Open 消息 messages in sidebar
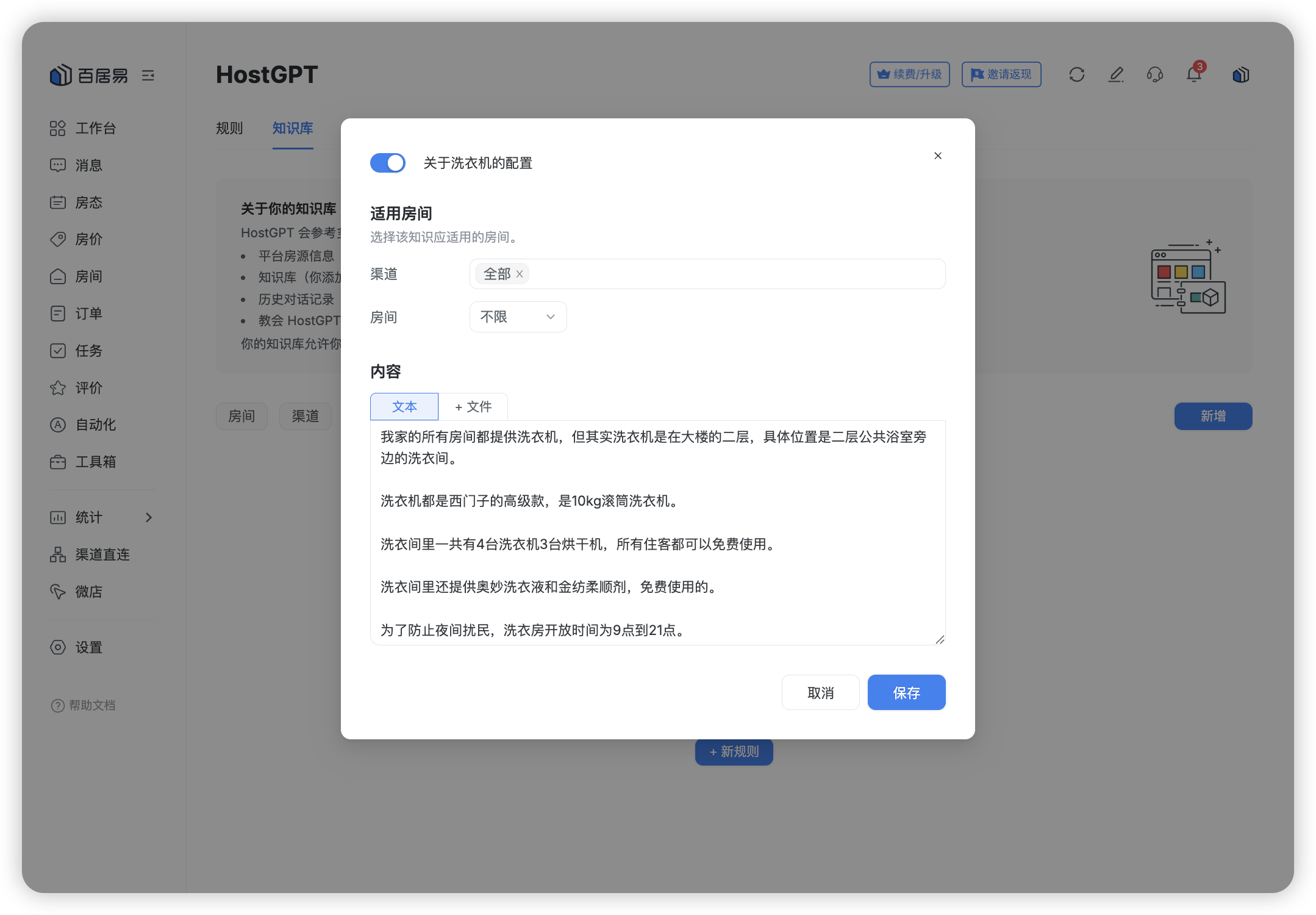Image resolution: width=1316 pixels, height=915 pixels. [x=88, y=165]
